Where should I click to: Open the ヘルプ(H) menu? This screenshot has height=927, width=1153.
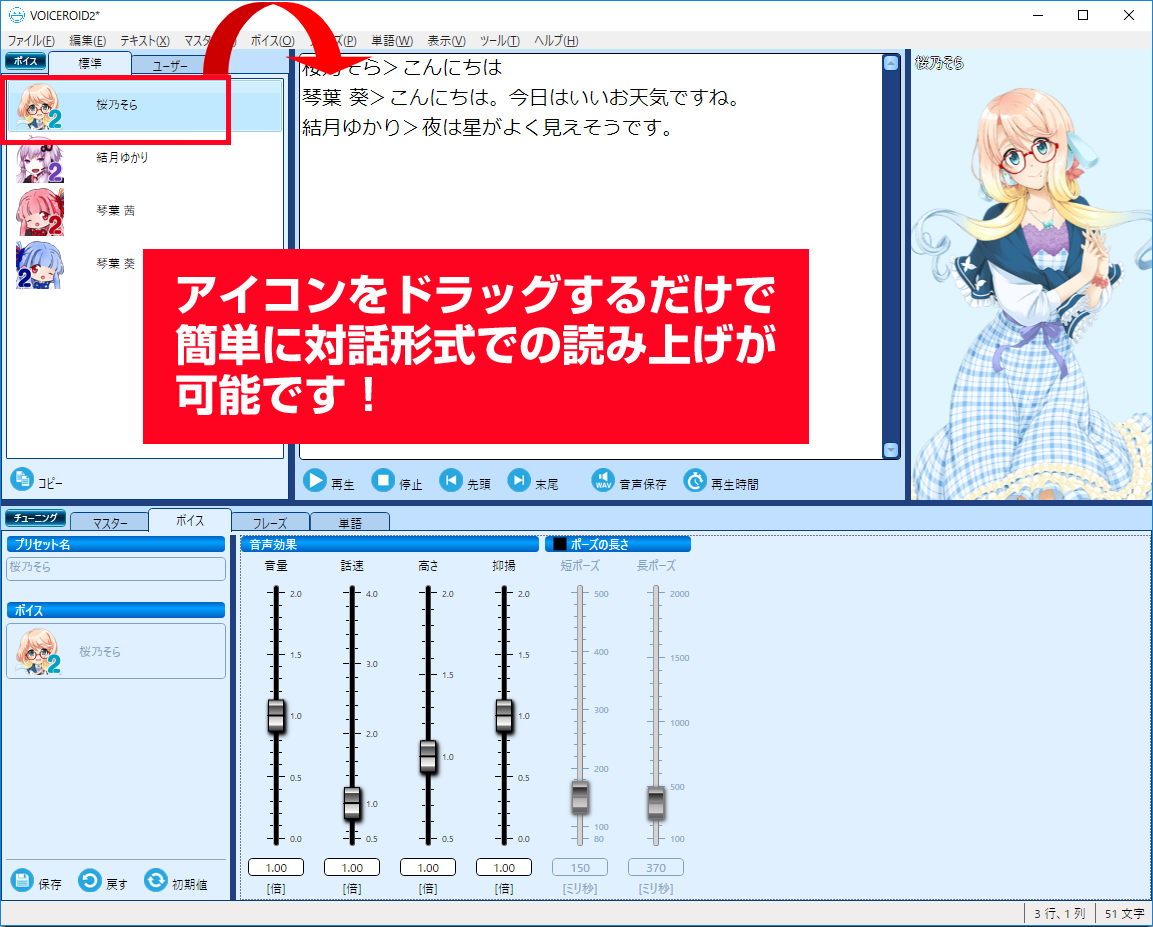[556, 40]
